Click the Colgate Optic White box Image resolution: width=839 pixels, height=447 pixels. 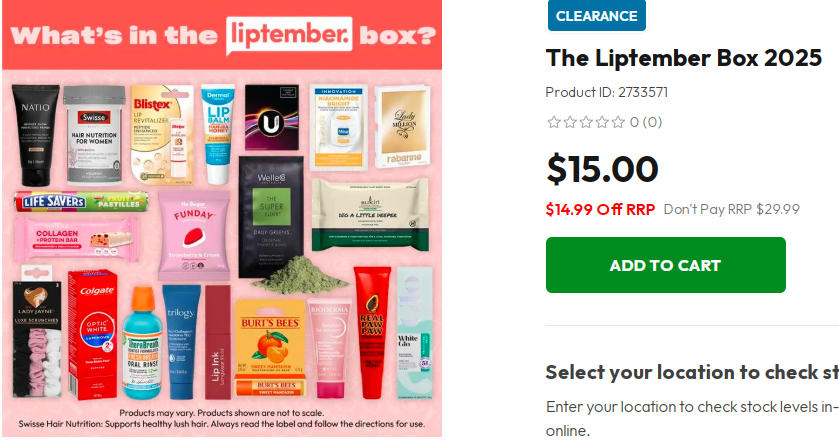click(x=93, y=335)
